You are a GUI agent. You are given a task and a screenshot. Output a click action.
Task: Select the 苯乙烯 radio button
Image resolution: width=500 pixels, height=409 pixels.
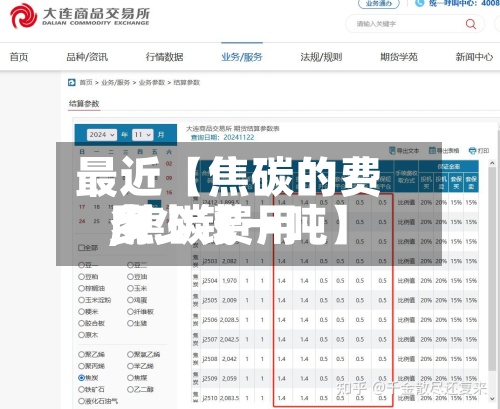pyautogui.click(x=130, y=366)
